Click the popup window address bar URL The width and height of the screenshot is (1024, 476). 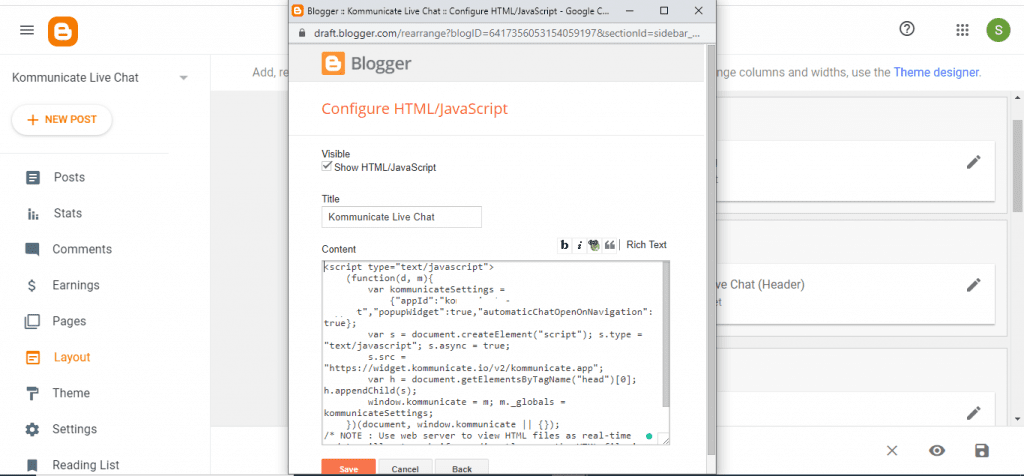(x=508, y=33)
